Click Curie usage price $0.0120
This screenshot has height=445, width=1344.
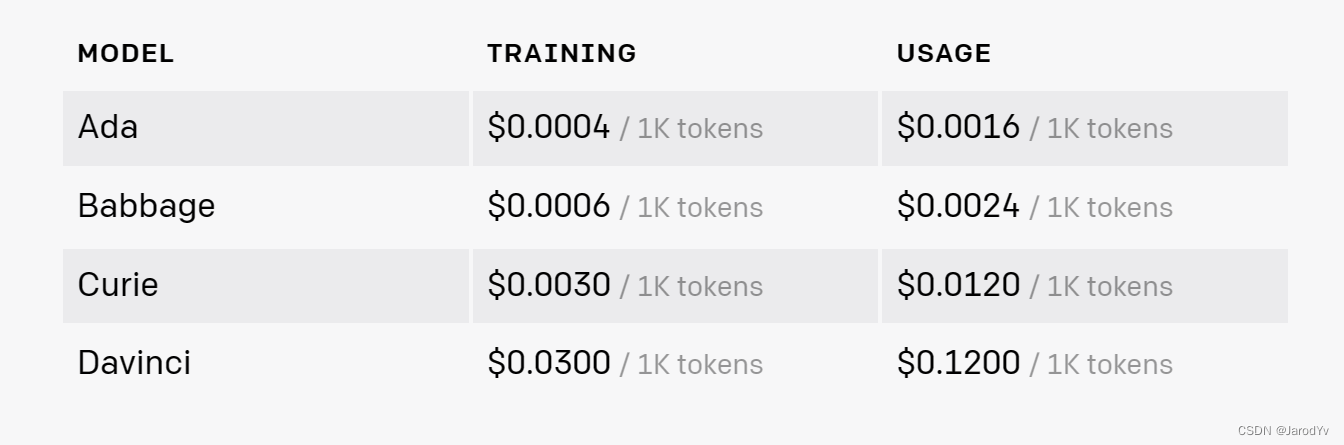coord(958,285)
